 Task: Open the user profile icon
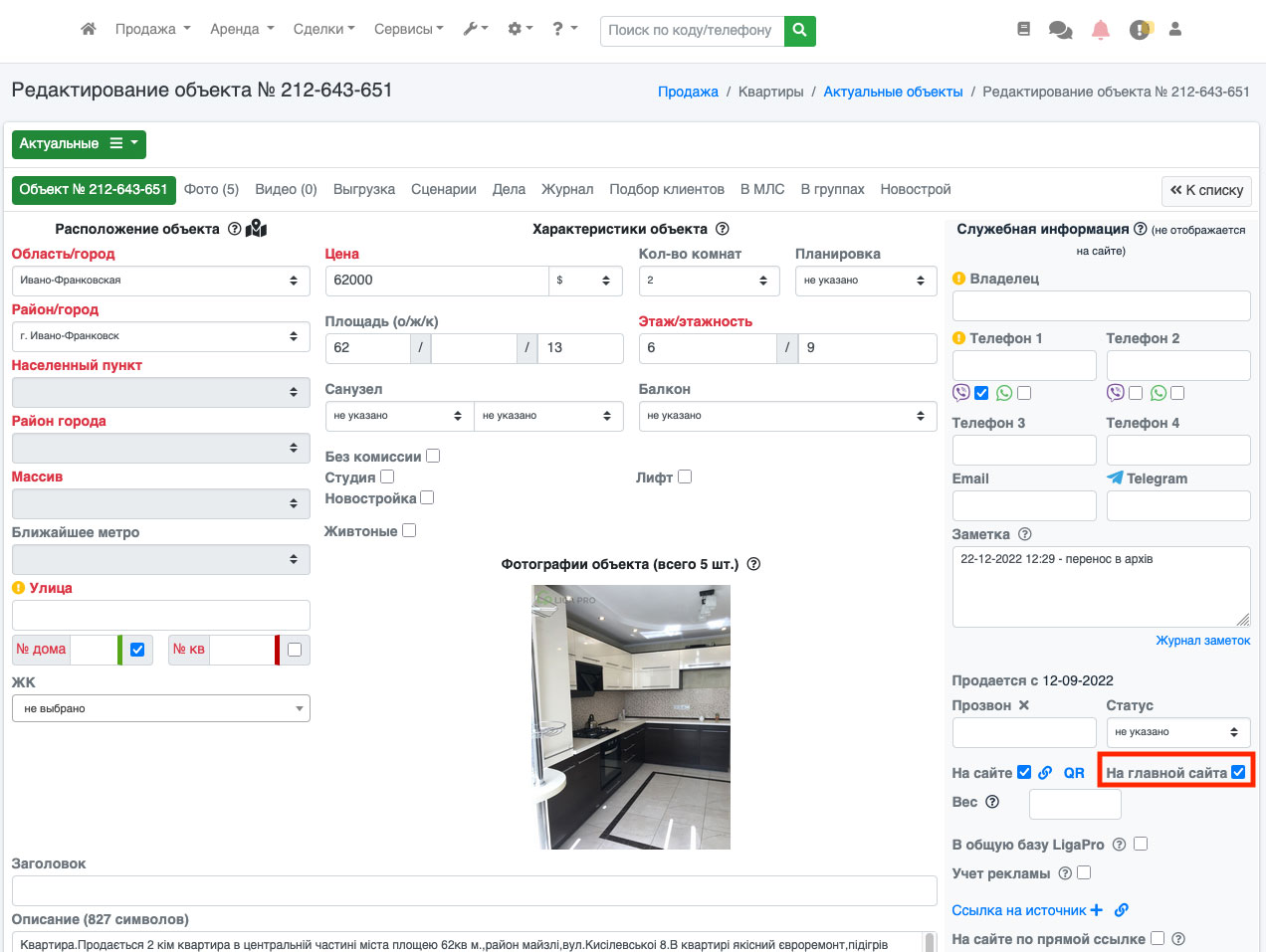1175,30
